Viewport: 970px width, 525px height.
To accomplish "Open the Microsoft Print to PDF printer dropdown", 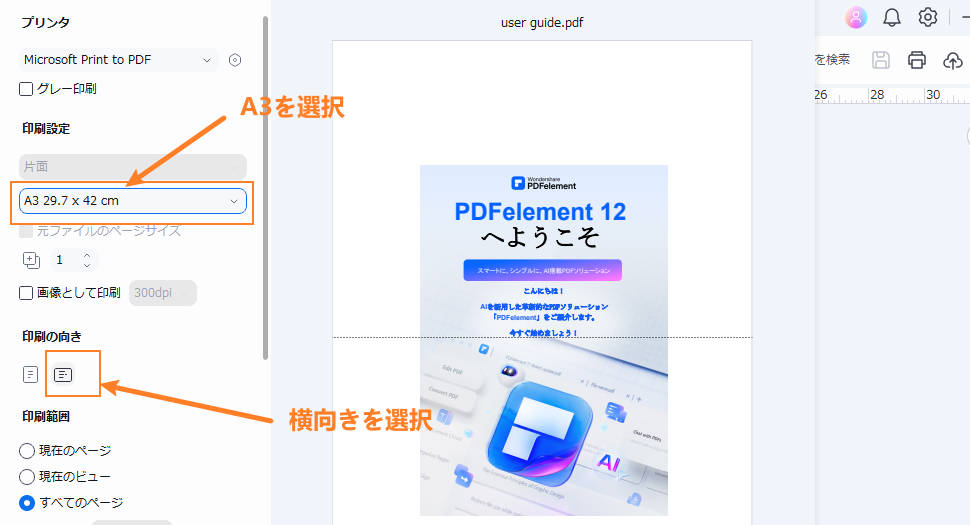I will click(x=118, y=60).
